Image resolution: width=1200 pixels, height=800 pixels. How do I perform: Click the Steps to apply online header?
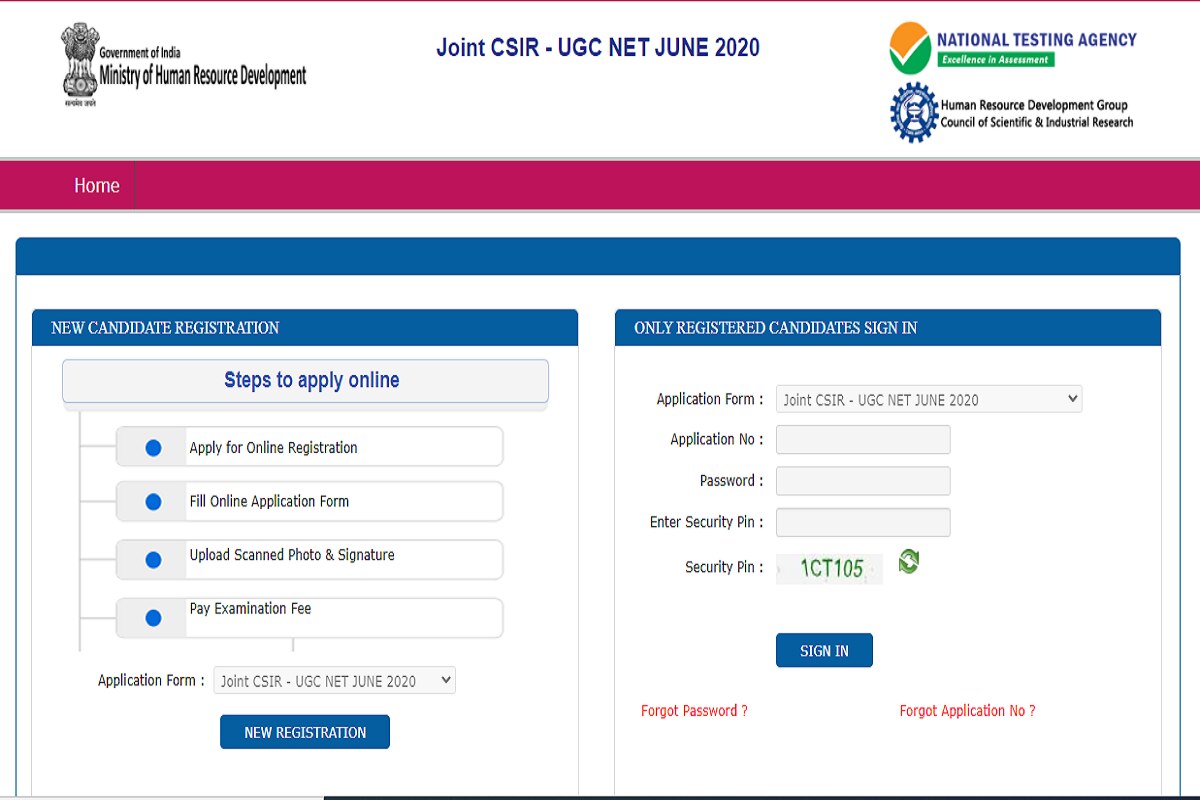pyautogui.click(x=305, y=381)
